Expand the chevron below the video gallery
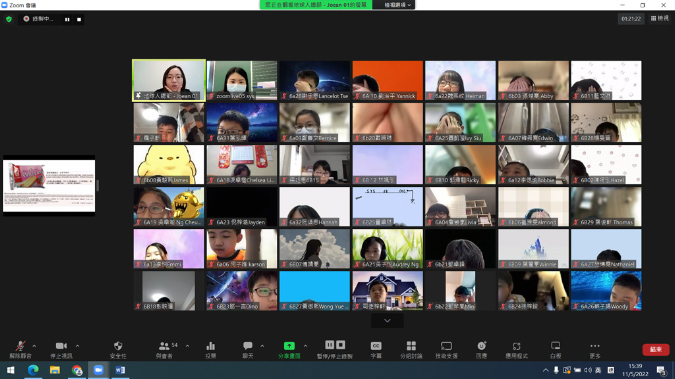Screen dimensions: 675x379 (387, 320)
